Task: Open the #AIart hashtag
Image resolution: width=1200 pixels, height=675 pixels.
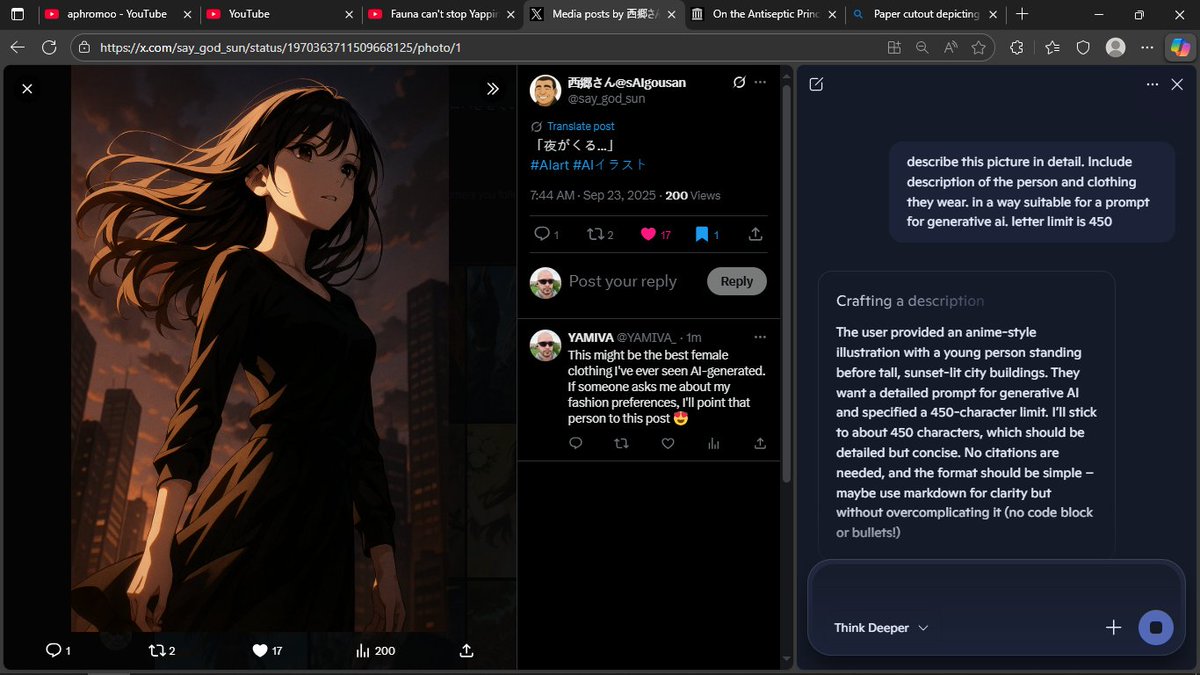Action: tap(549, 164)
